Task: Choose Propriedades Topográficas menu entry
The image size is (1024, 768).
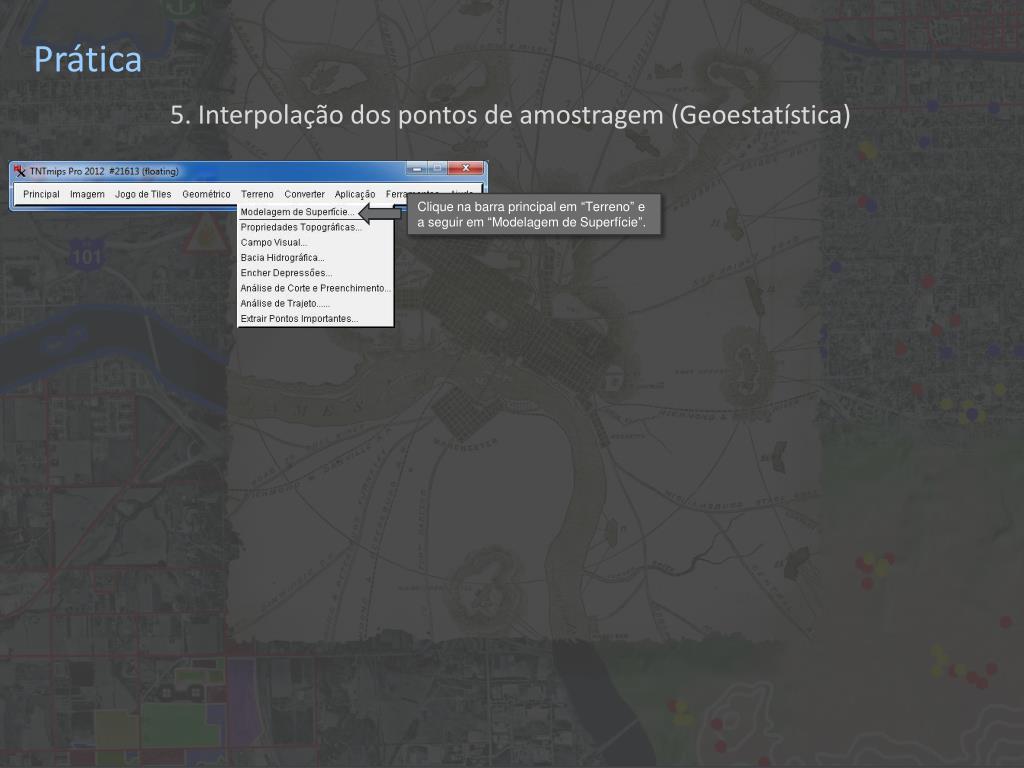Action: point(301,227)
